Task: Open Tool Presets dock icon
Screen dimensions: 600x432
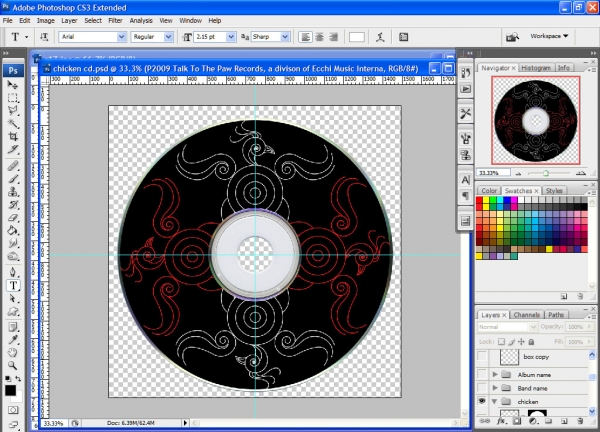Action: point(466,114)
